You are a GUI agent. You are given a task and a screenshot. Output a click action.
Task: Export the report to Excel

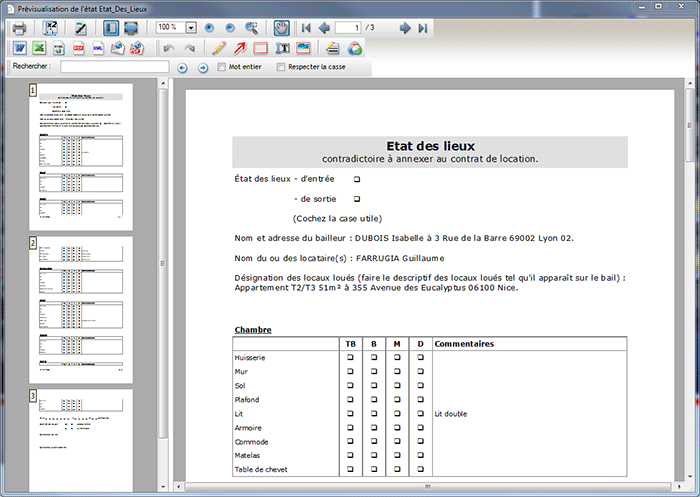tap(39, 48)
